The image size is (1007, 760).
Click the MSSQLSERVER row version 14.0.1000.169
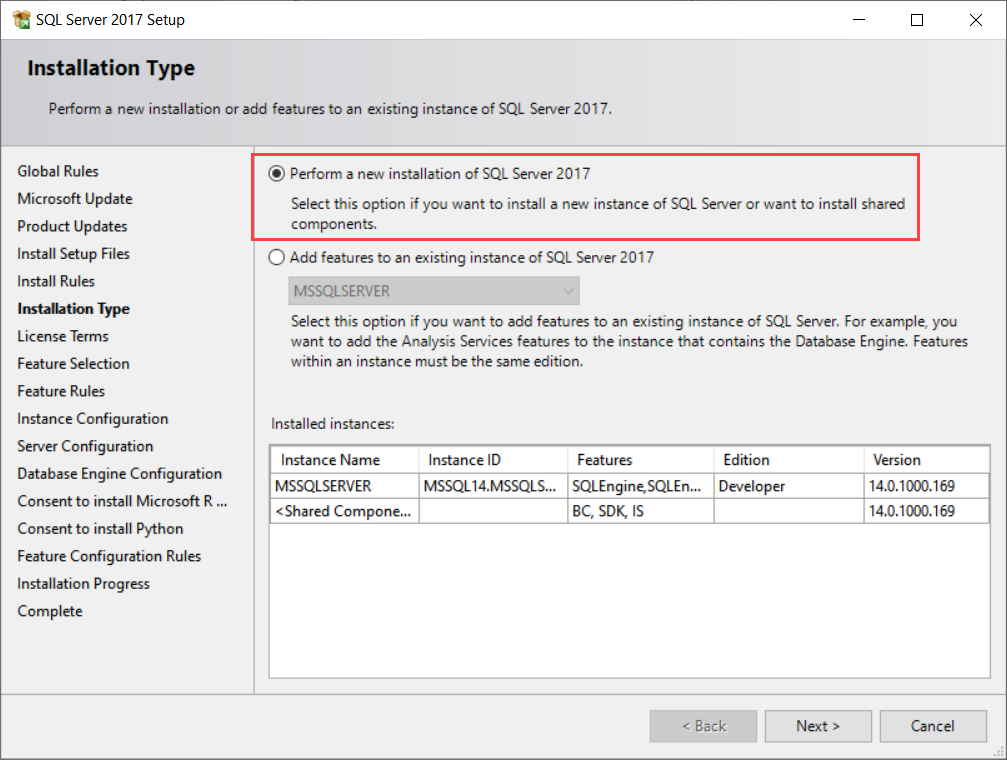coord(926,486)
